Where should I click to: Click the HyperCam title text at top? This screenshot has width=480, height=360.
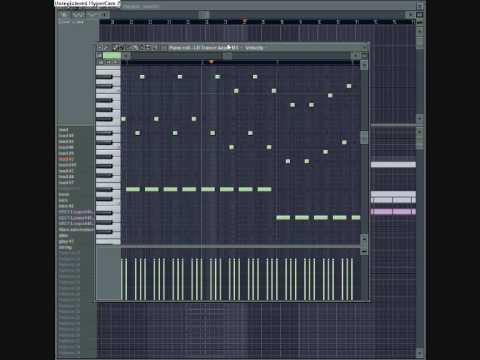(88, 3)
